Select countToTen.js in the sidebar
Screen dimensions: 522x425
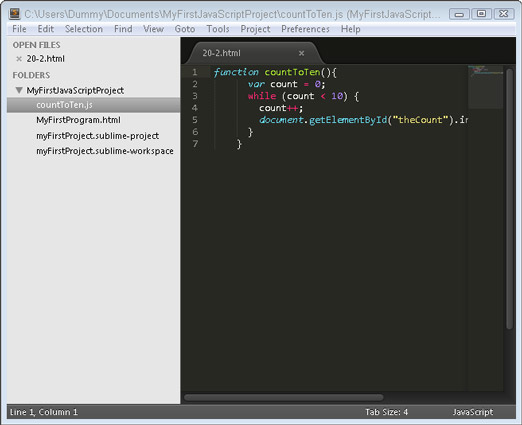94,105
